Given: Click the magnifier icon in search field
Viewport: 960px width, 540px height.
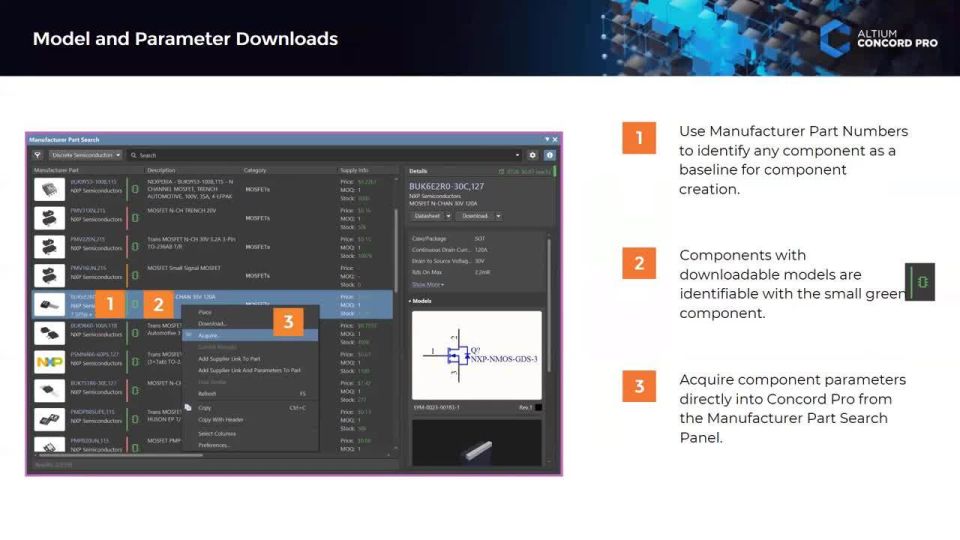Looking at the screenshot, I should pos(133,156).
